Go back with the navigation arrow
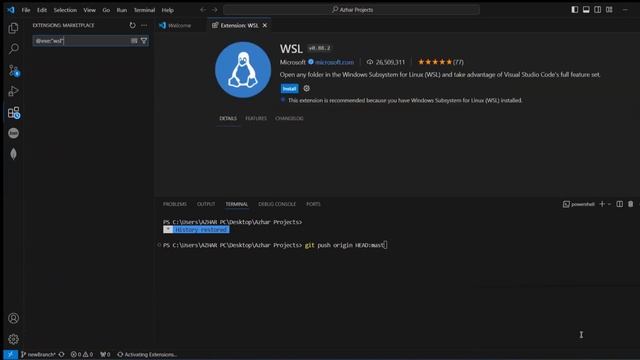The width and height of the screenshot is (640, 360). [203, 10]
